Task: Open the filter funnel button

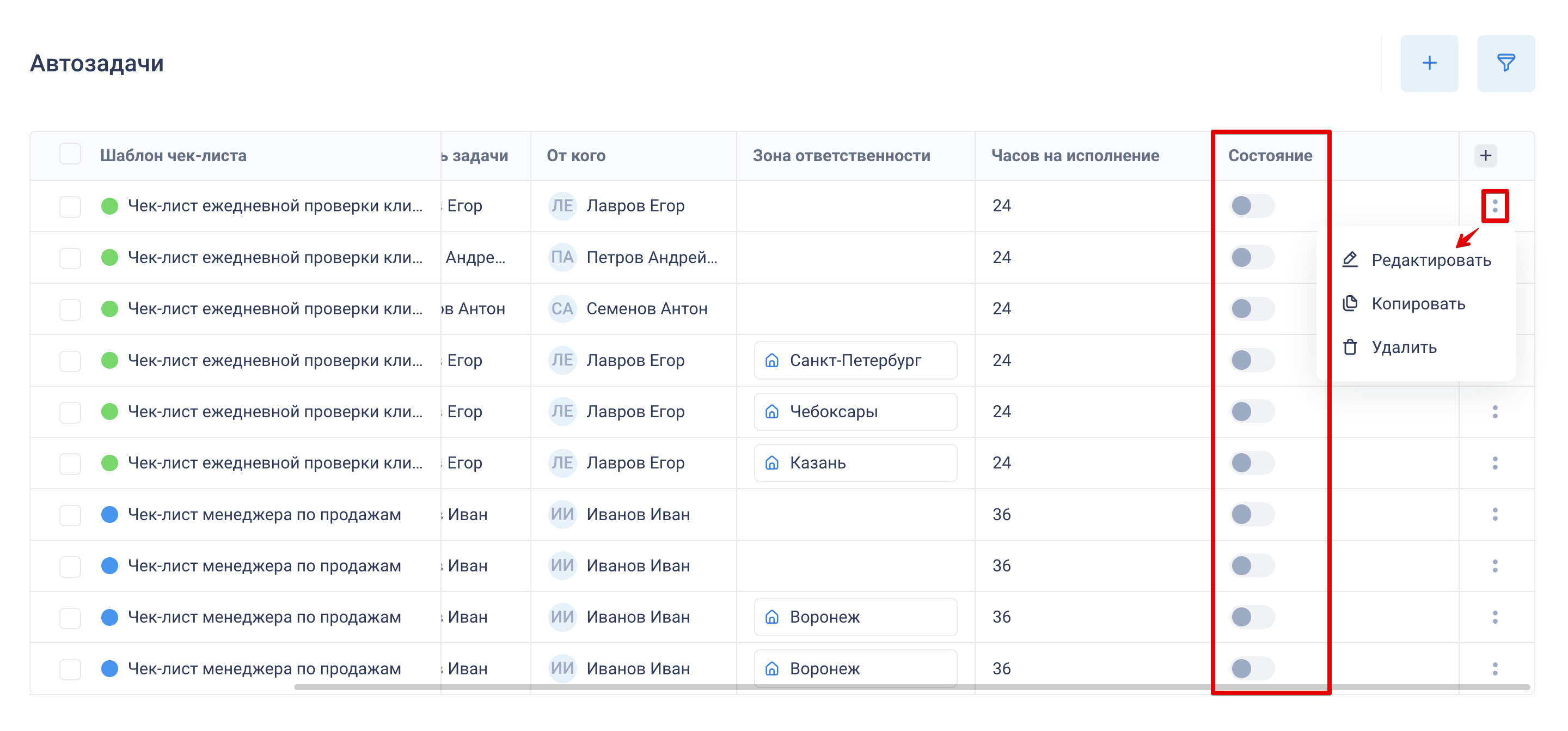Action: (x=1505, y=63)
